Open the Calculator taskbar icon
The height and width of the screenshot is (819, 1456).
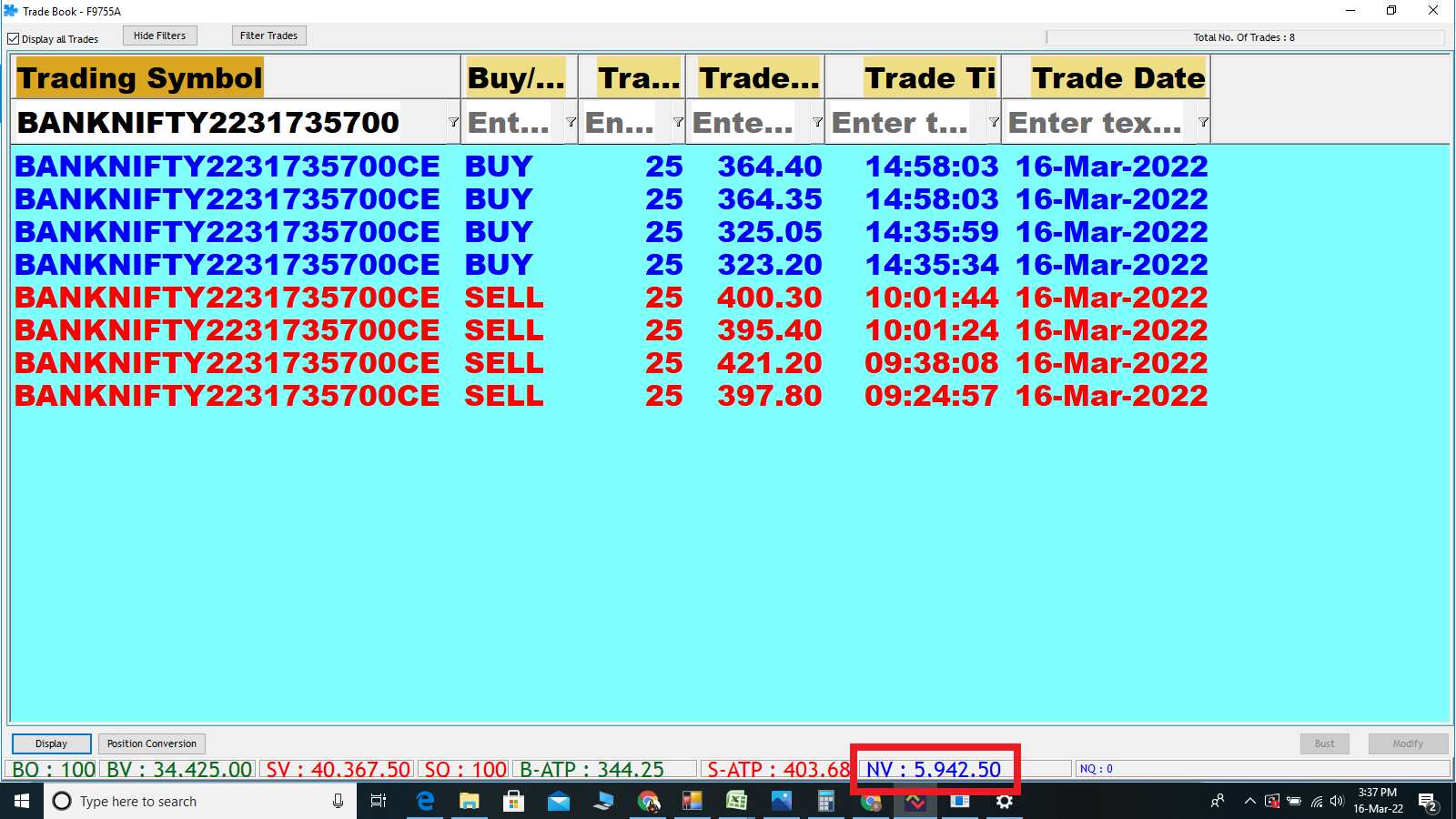825,801
